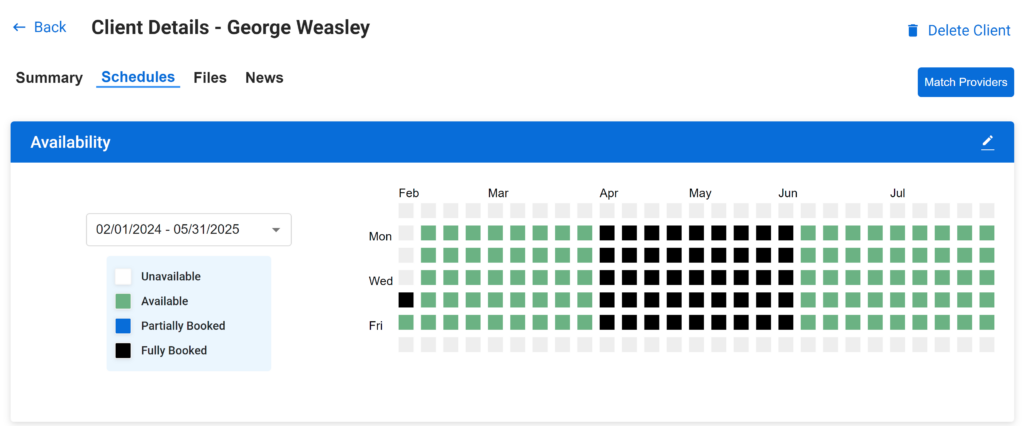Viewport: 1024px width, 426px height.
Task: Click the Fully Booked black swatch
Action: click(x=123, y=351)
